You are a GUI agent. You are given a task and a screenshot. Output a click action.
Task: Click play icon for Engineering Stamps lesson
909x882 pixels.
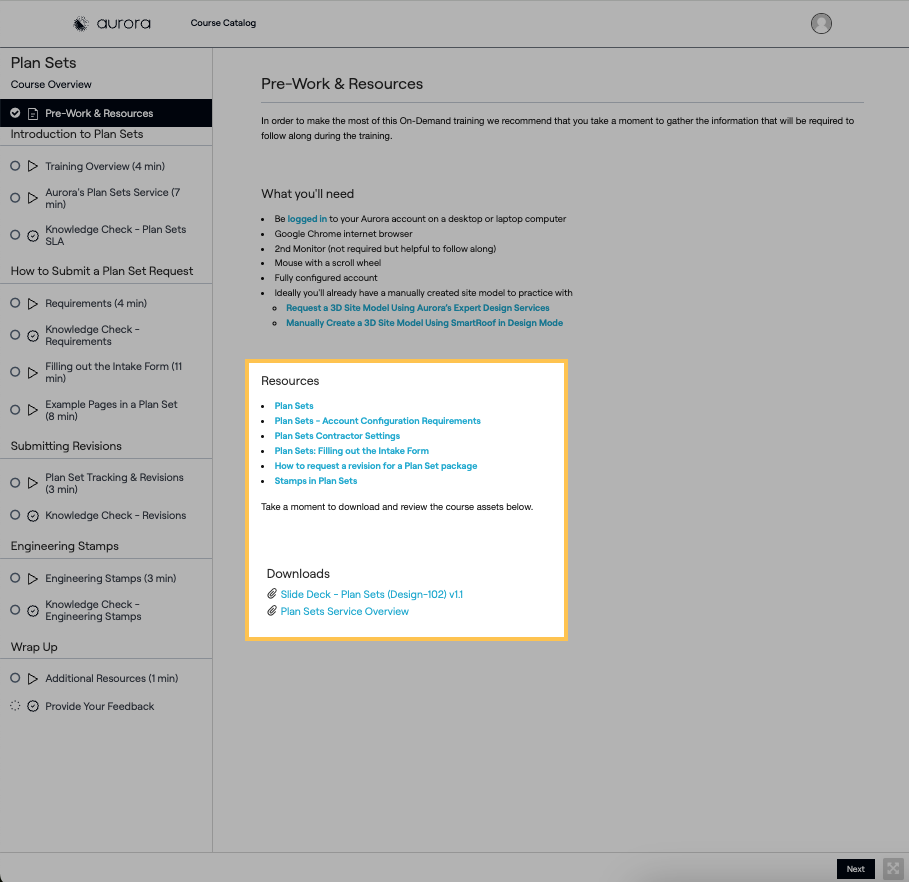click(x=33, y=579)
